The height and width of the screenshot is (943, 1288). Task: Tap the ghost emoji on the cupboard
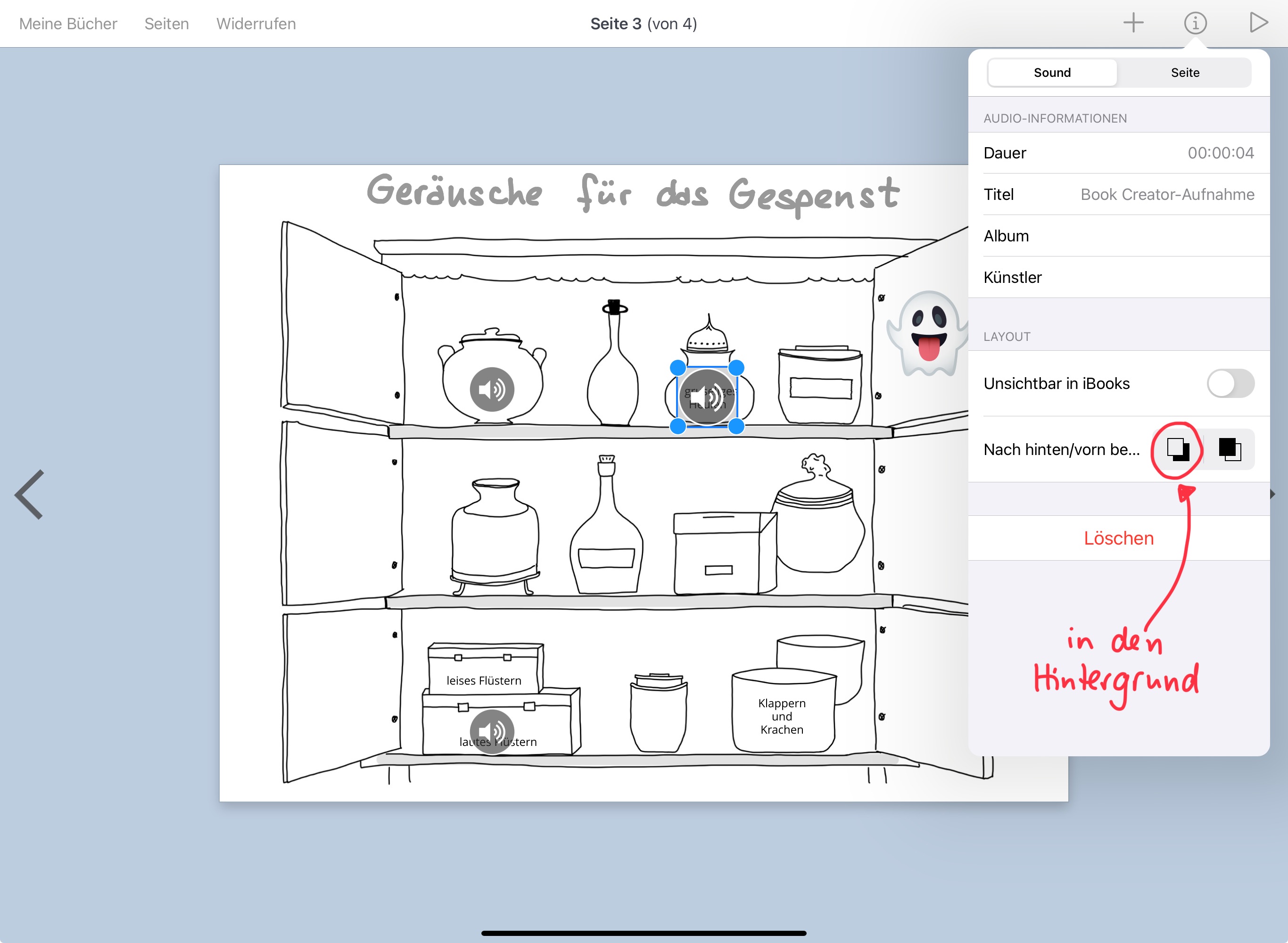point(927,334)
